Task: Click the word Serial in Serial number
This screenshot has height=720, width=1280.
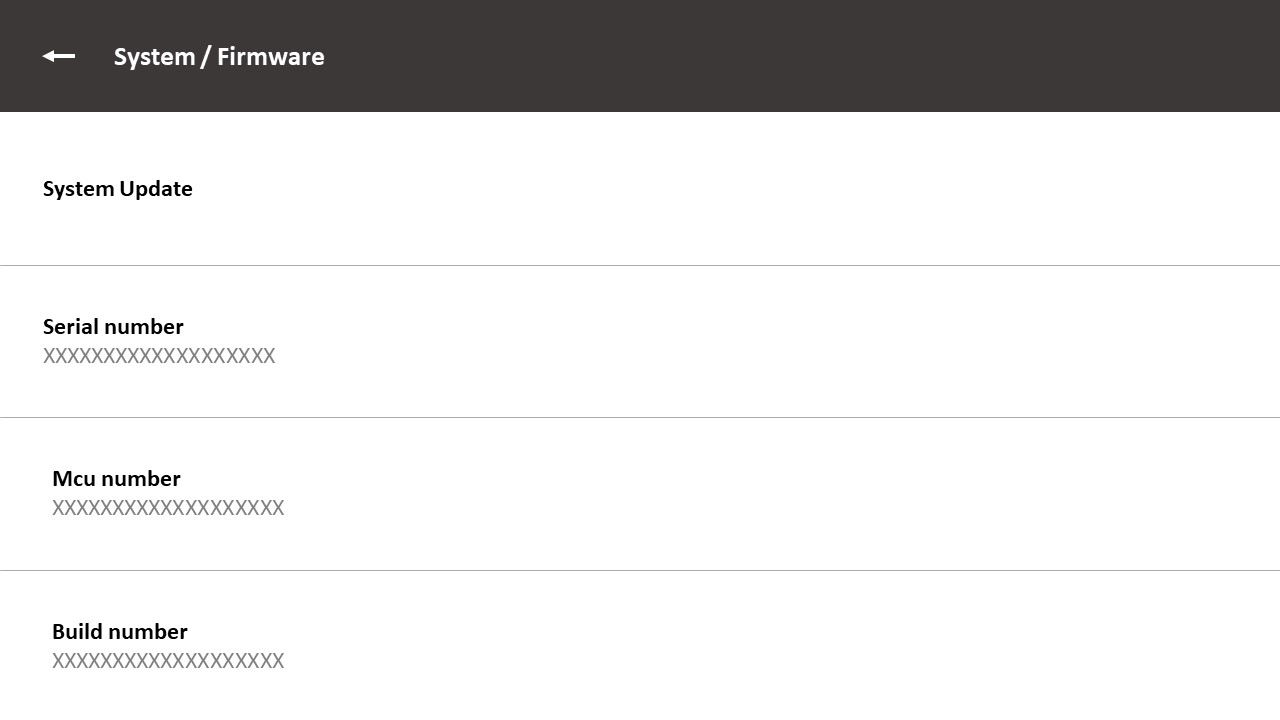Action: pyautogui.click(x=70, y=326)
